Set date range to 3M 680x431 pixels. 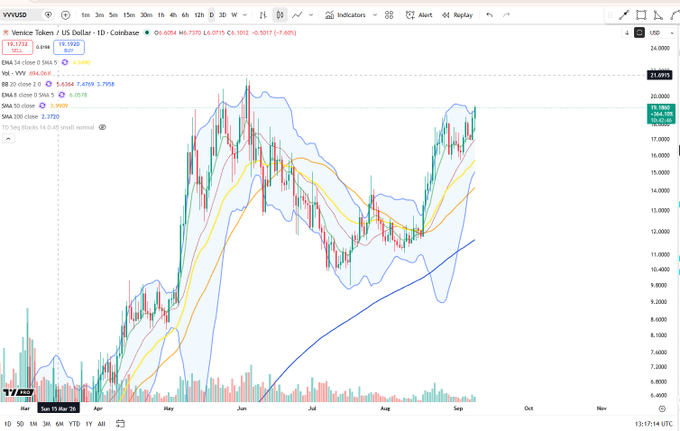click(x=46, y=424)
